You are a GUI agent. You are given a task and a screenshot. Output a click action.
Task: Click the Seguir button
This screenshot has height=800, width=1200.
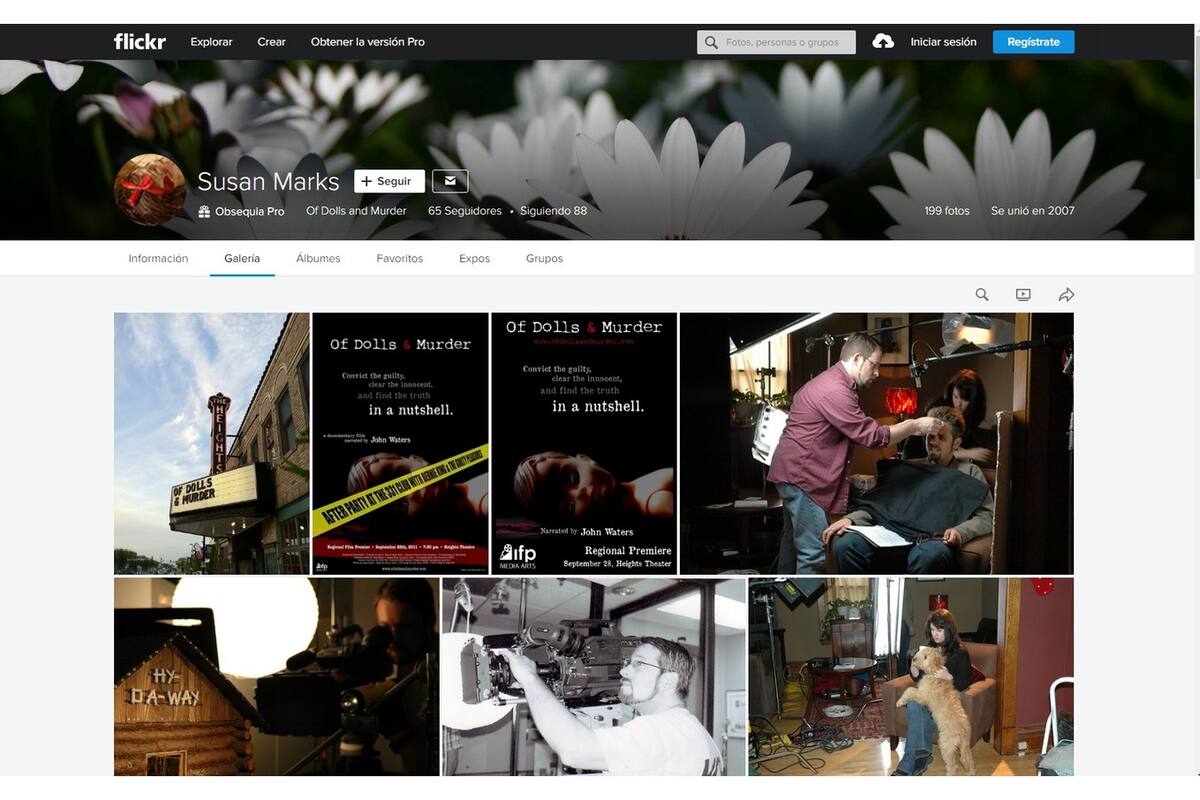point(389,181)
